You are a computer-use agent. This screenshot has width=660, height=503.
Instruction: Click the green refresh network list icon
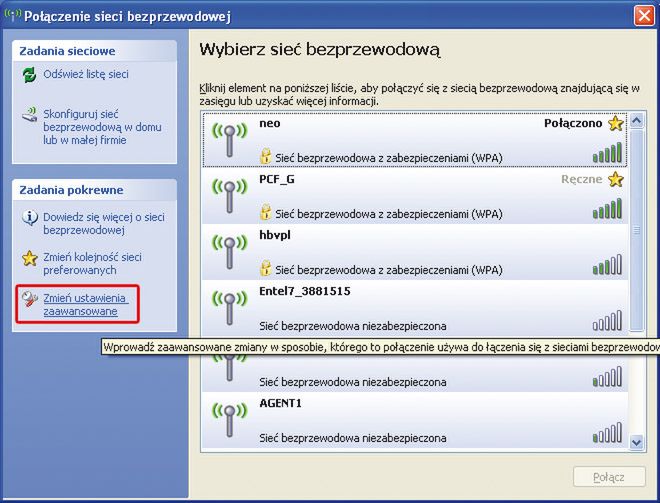click(x=29, y=75)
